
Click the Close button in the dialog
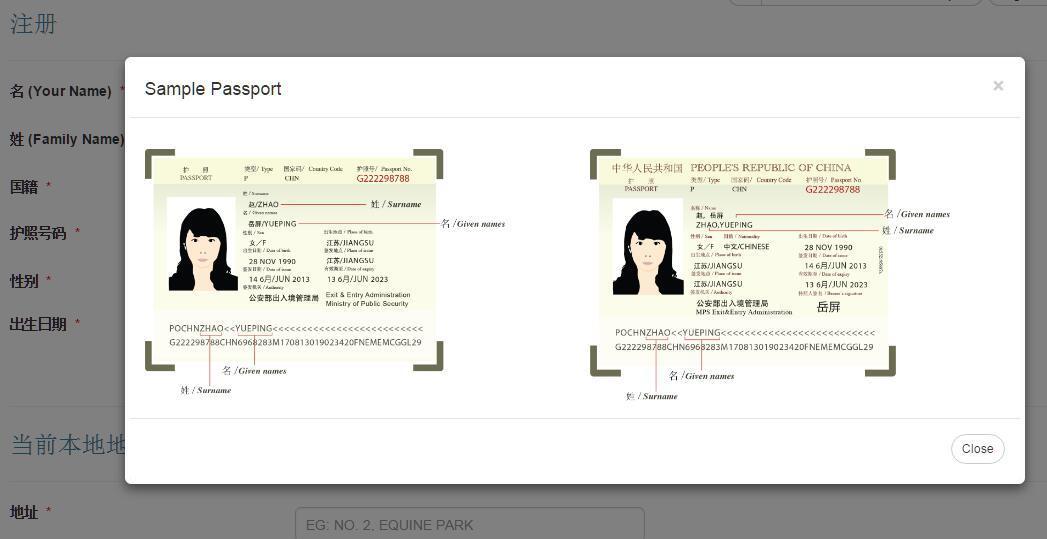point(977,449)
